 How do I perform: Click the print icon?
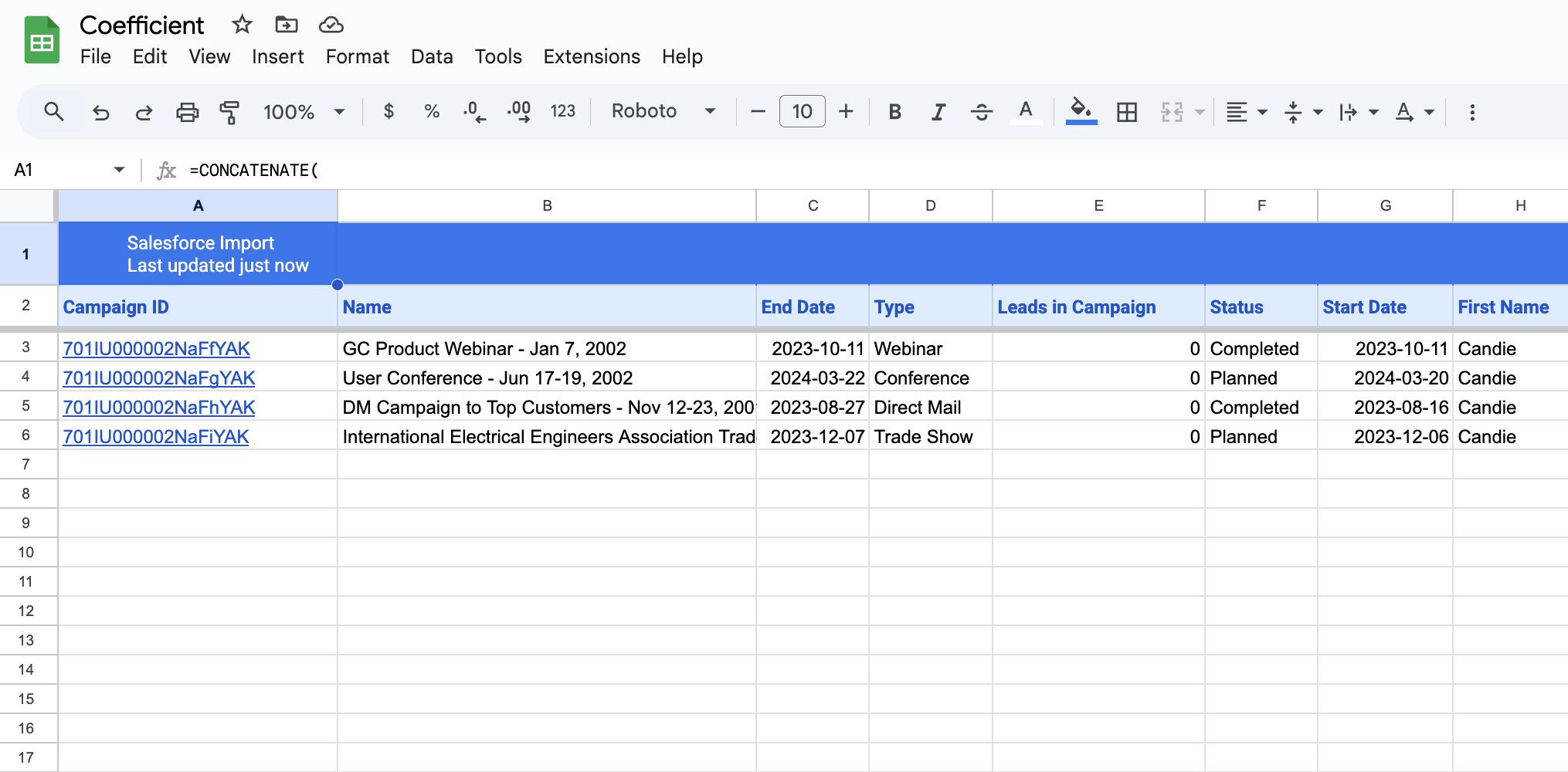187,112
